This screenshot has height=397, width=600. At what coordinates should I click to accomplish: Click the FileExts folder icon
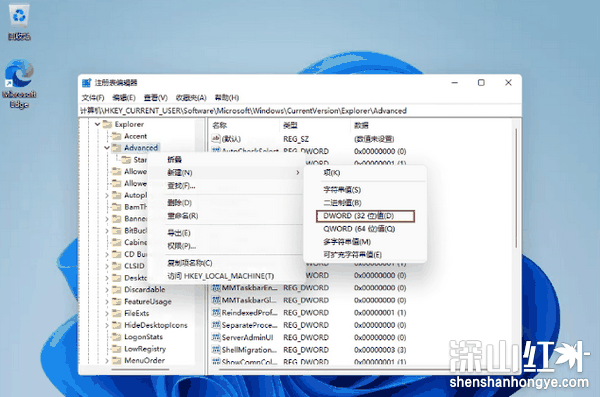(x=117, y=314)
